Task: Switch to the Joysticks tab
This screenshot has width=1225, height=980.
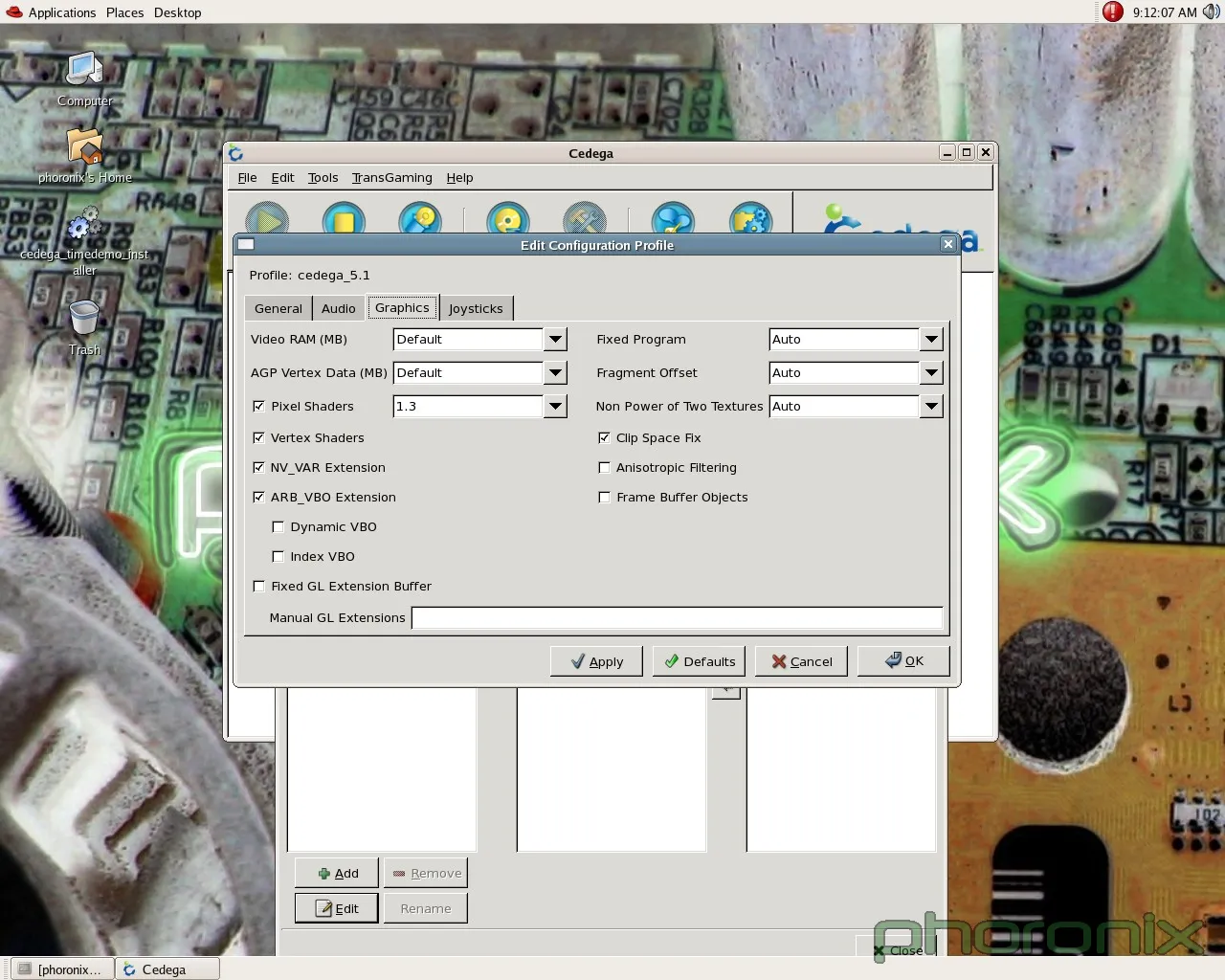Action: pyautogui.click(x=476, y=308)
